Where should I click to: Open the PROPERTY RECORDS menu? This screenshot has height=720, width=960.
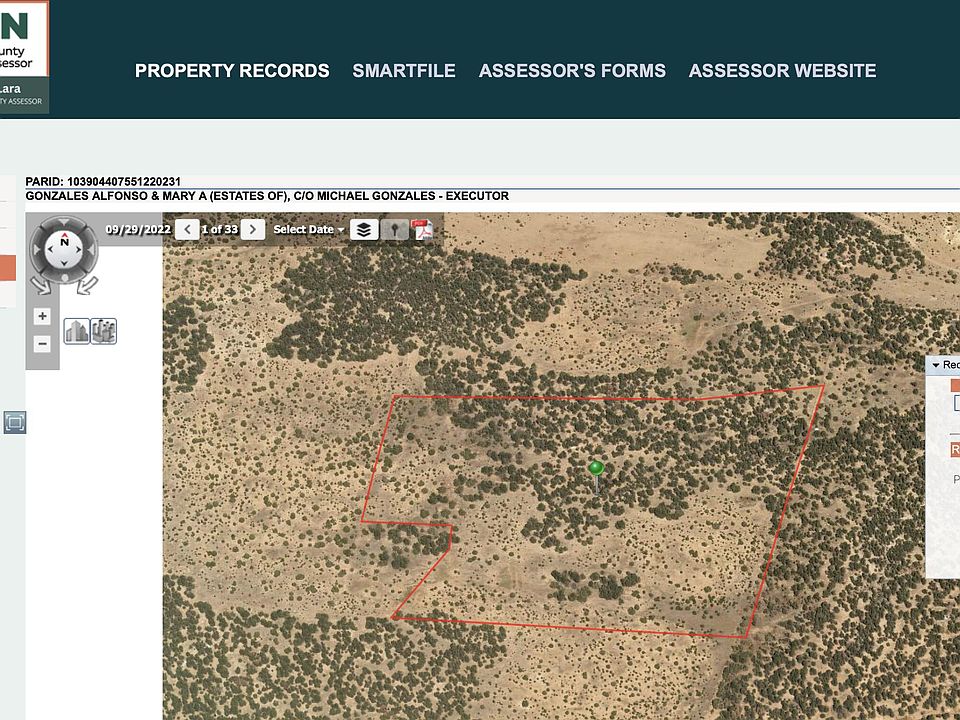click(x=232, y=70)
